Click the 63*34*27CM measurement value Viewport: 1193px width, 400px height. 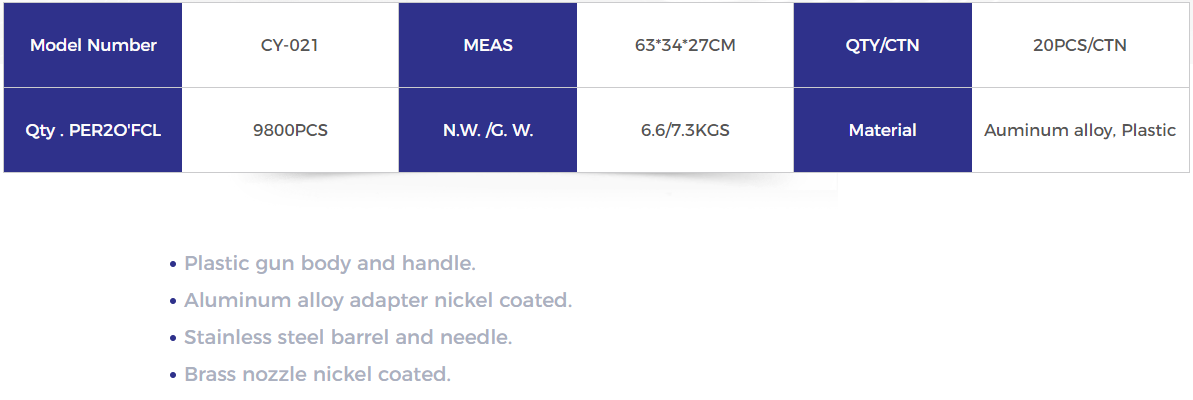[x=685, y=45]
